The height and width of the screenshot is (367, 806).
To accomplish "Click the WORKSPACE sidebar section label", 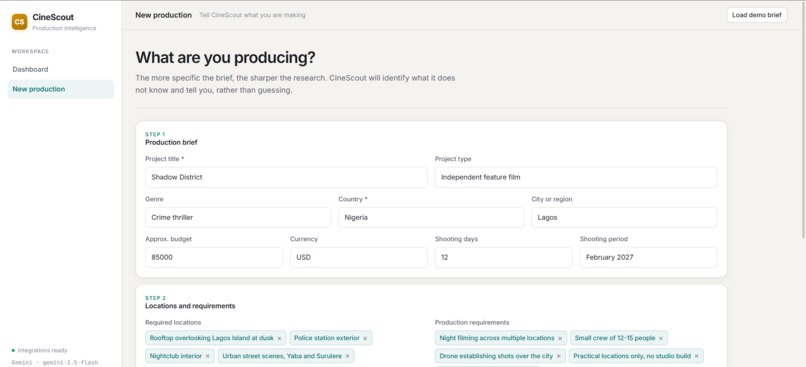I will click(x=30, y=51).
